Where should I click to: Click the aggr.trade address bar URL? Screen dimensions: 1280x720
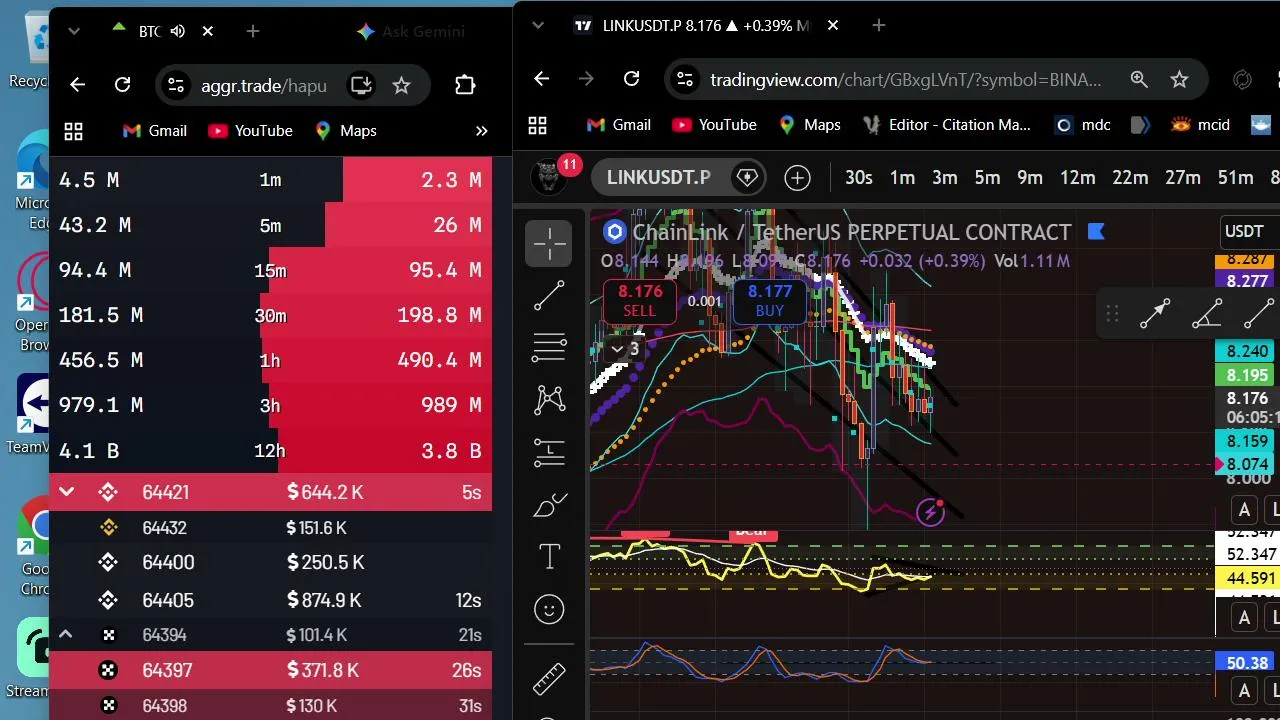(x=264, y=85)
